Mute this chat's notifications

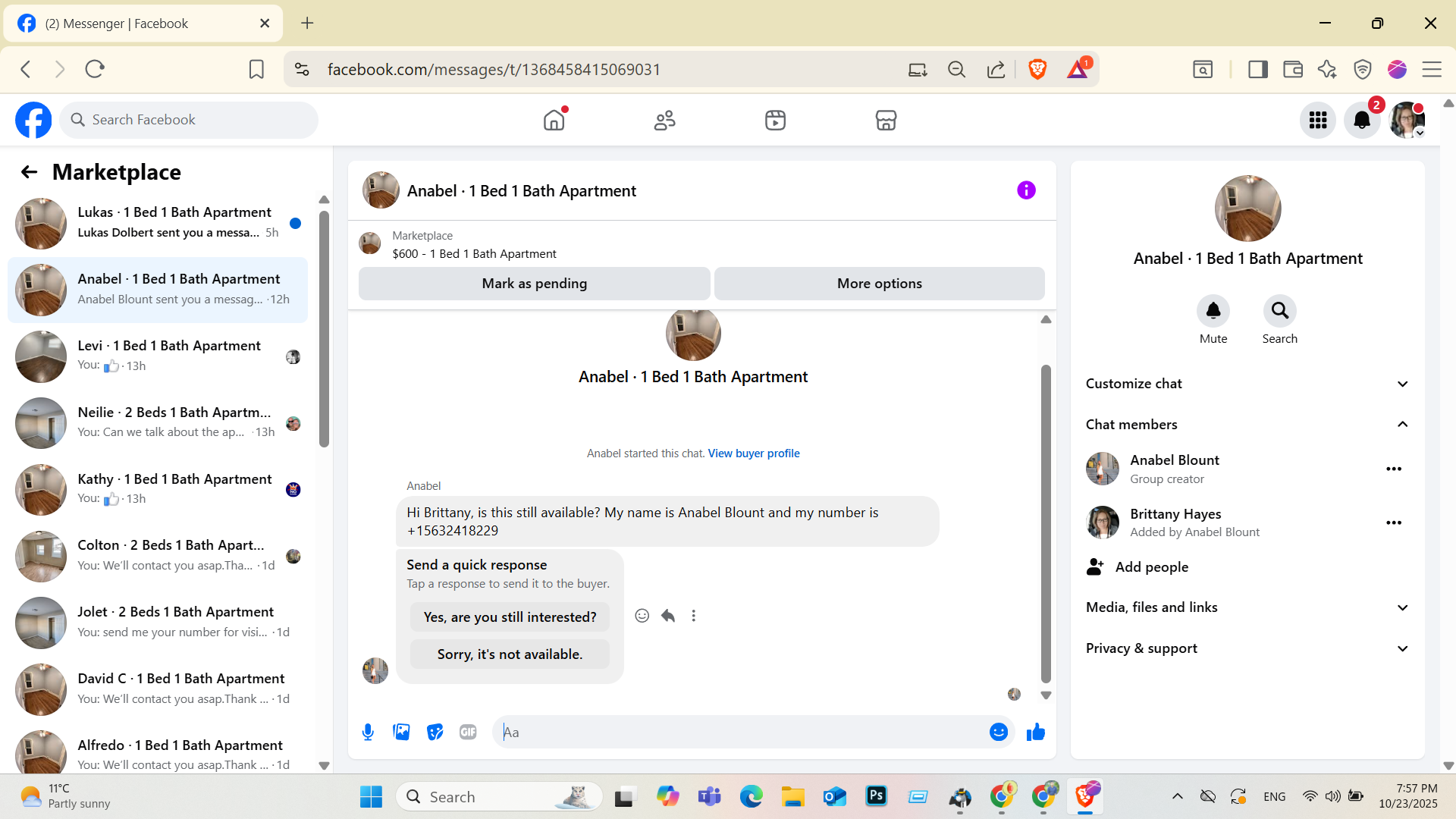click(x=1213, y=311)
